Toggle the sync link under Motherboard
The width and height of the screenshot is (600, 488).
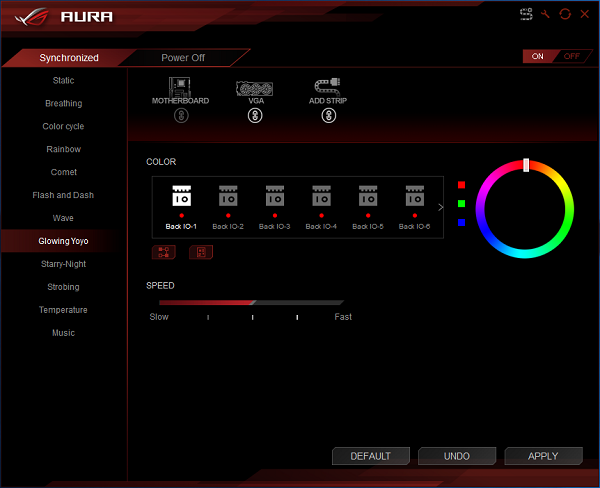181,116
